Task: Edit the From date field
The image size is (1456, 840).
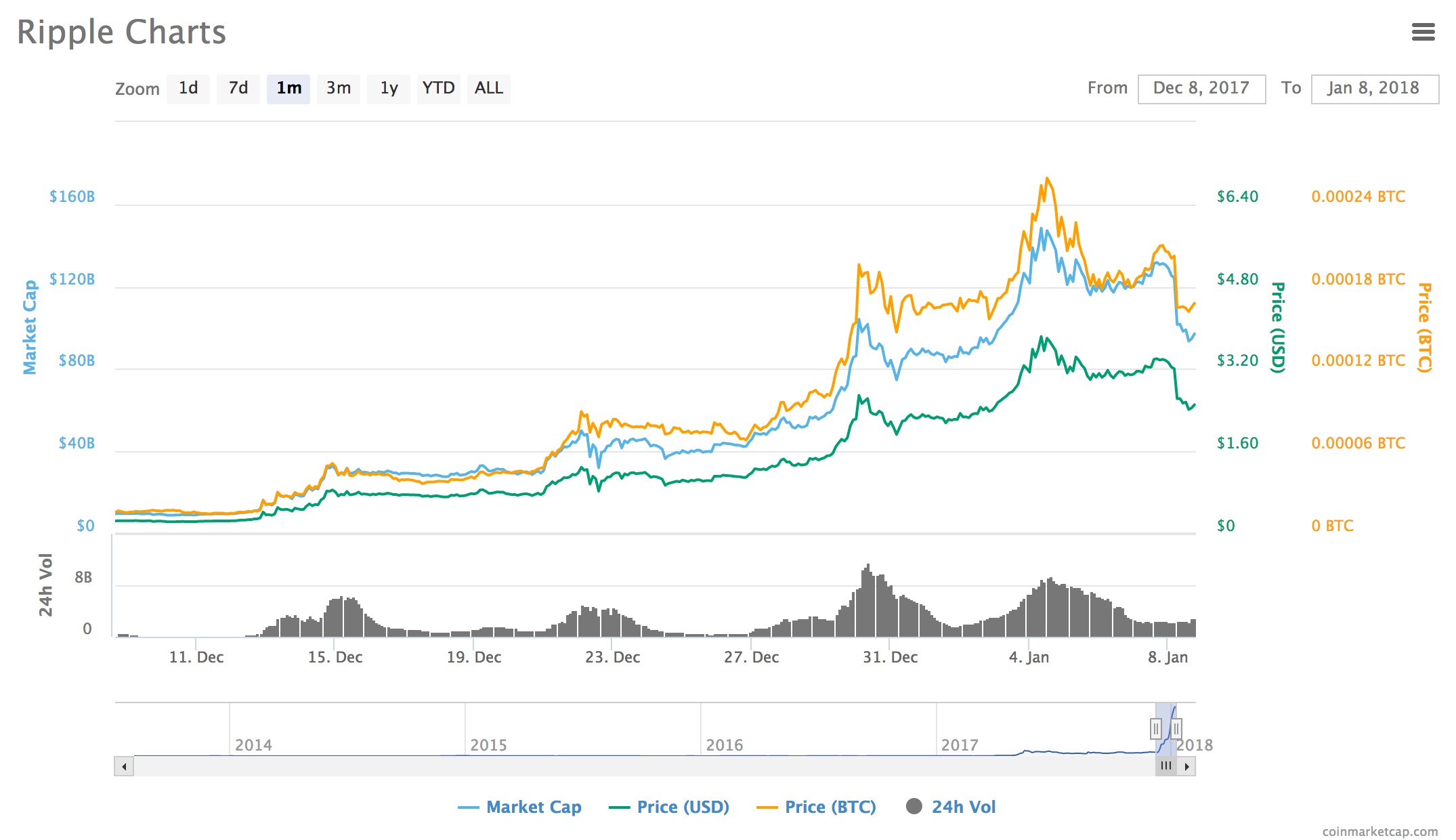Action: (x=1201, y=89)
